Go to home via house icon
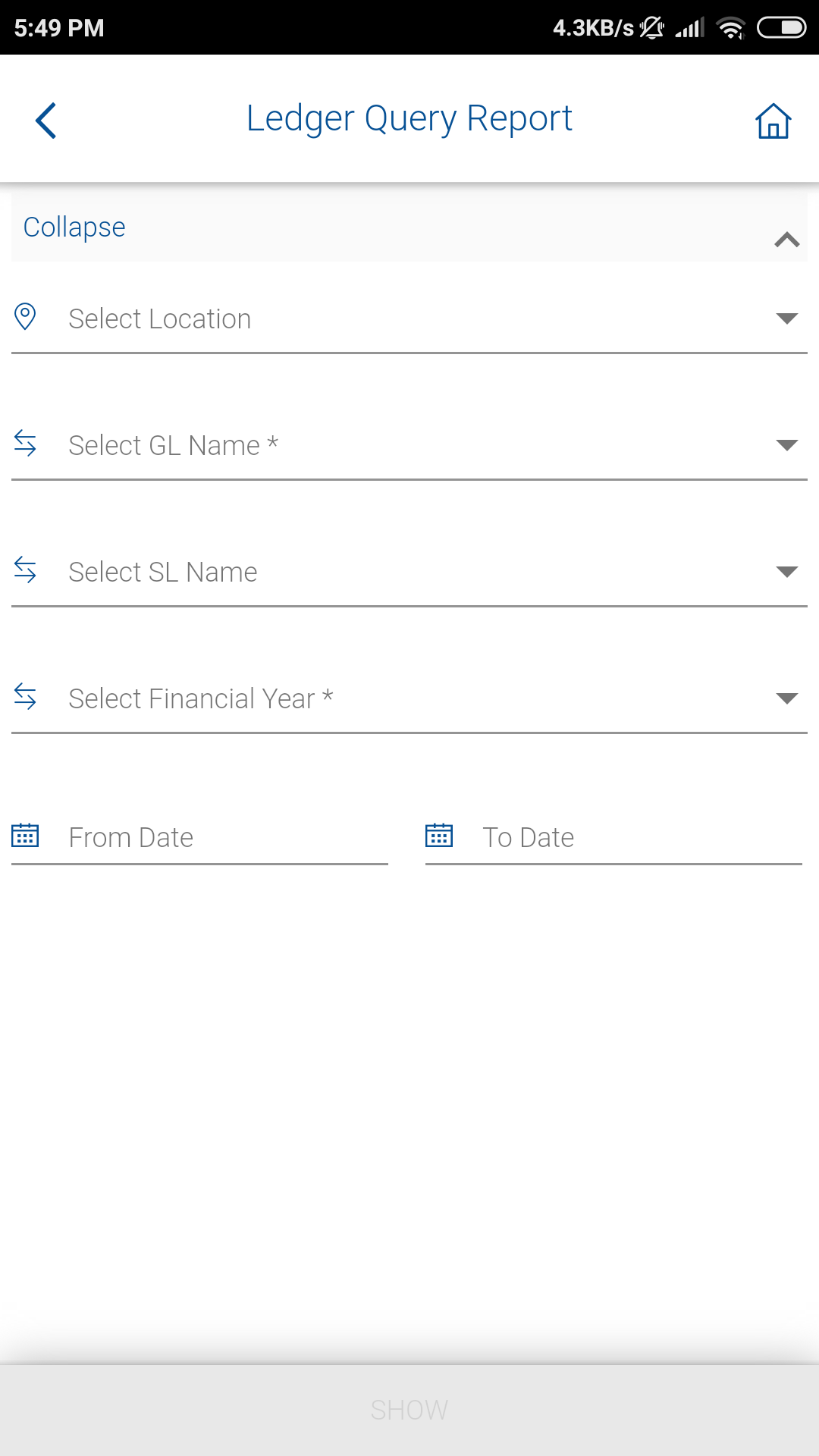The width and height of the screenshot is (819, 1456). [773, 121]
